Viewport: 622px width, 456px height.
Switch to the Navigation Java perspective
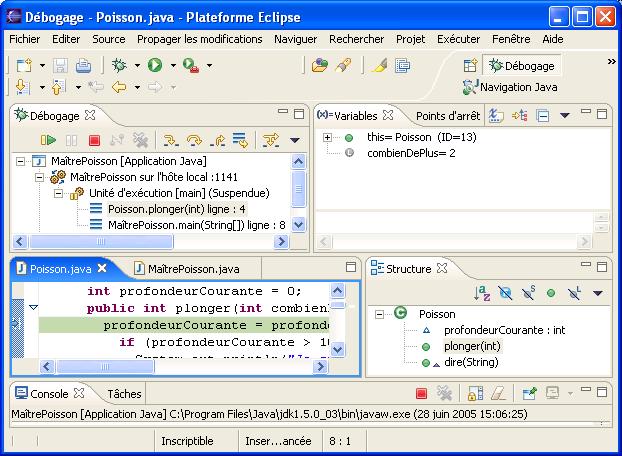518,87
